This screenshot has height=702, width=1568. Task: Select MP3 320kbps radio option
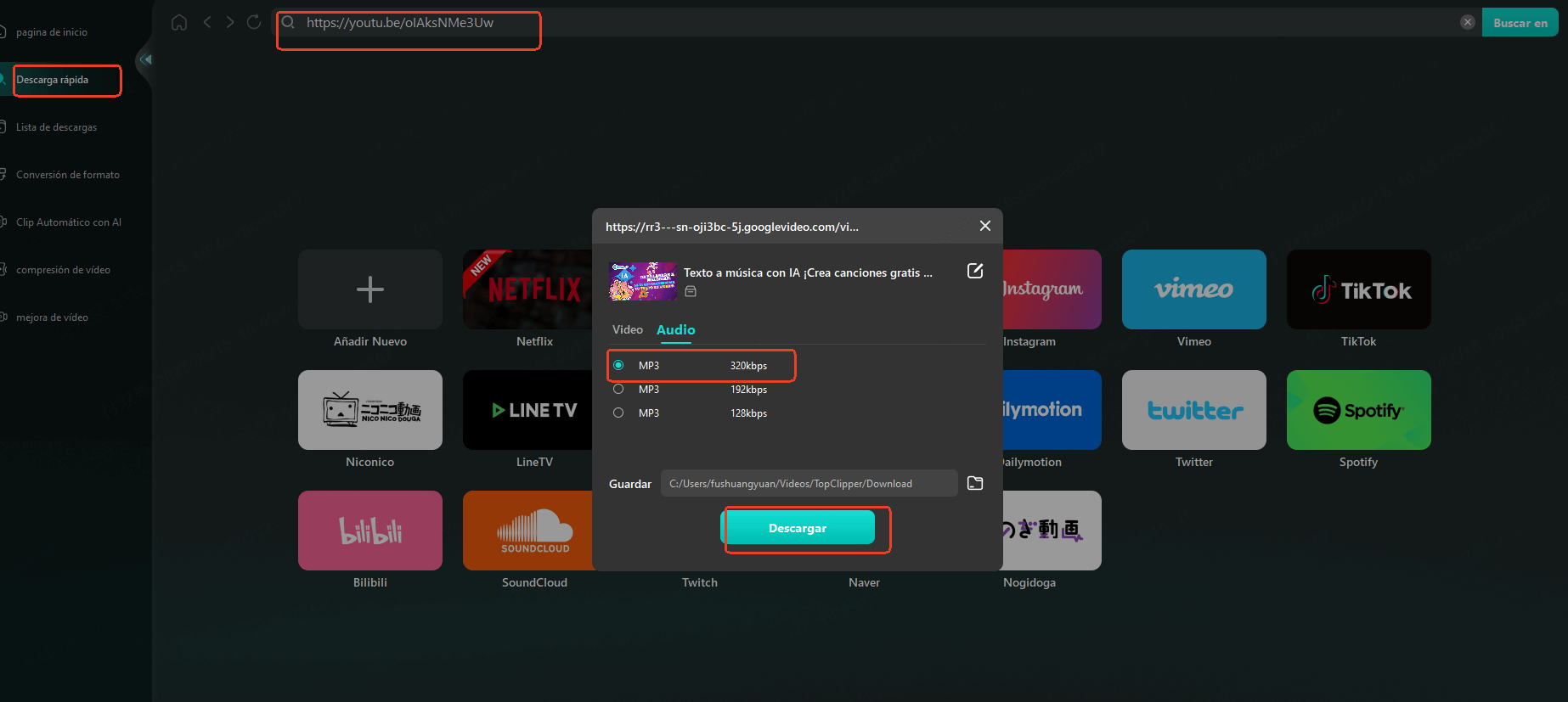coord(618,365)
